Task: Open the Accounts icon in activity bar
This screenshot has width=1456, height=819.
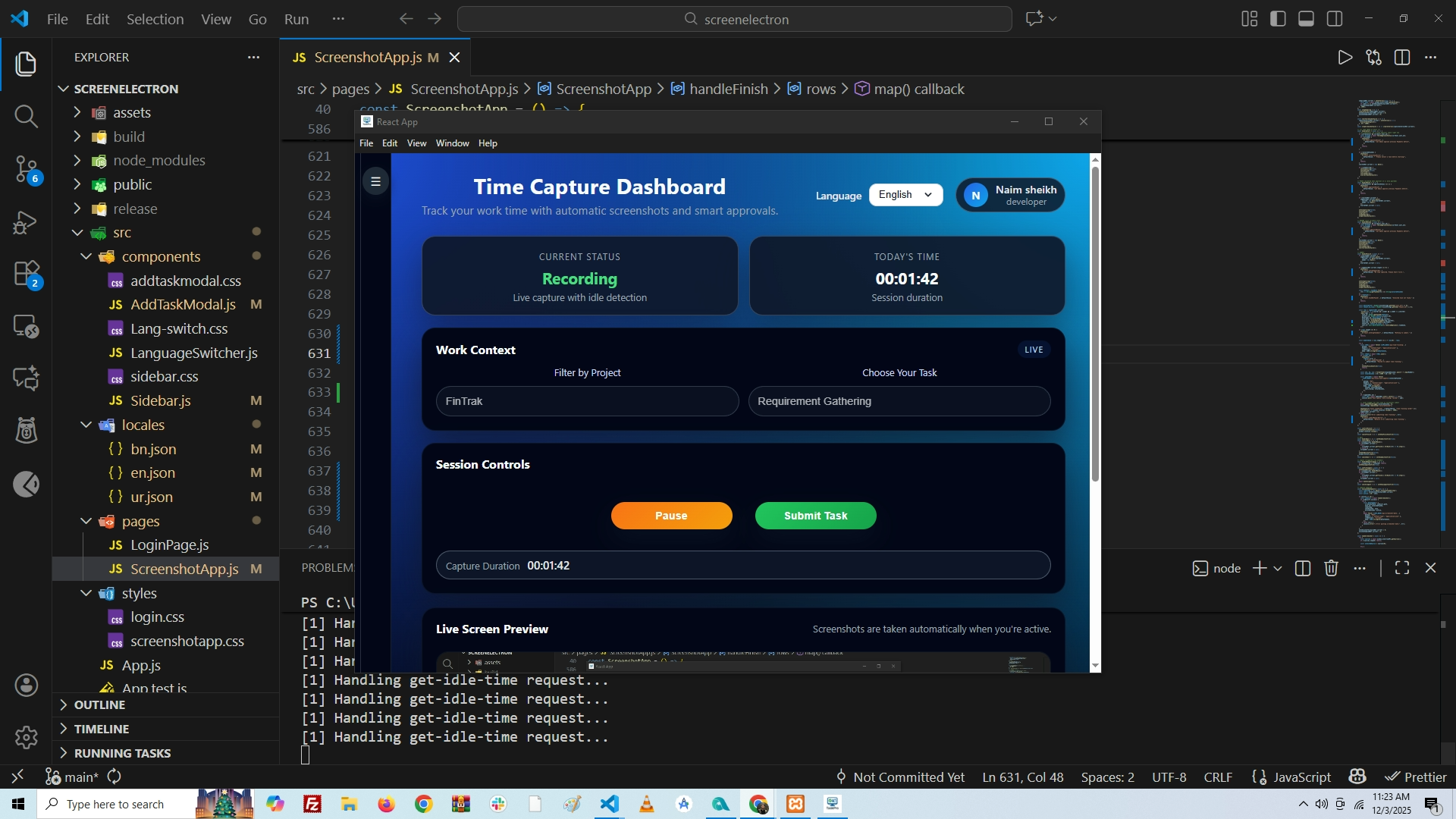Action: pyautogui.click(x=26, y=686)
